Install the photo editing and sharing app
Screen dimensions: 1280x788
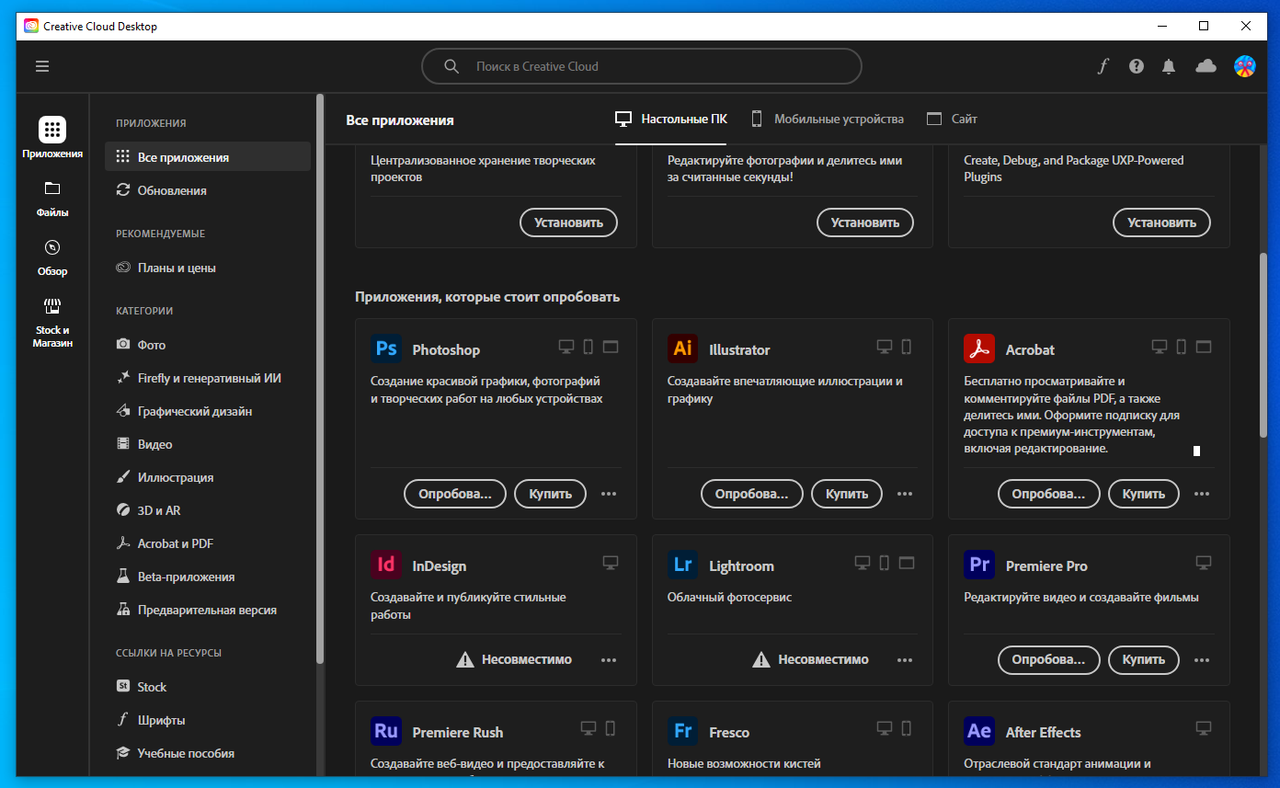(866, 223)
